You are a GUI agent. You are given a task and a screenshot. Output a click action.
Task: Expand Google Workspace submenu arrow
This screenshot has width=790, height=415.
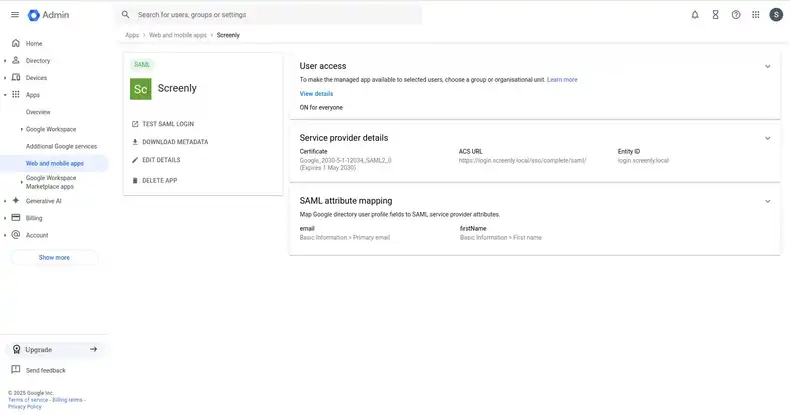pos(22,129)
